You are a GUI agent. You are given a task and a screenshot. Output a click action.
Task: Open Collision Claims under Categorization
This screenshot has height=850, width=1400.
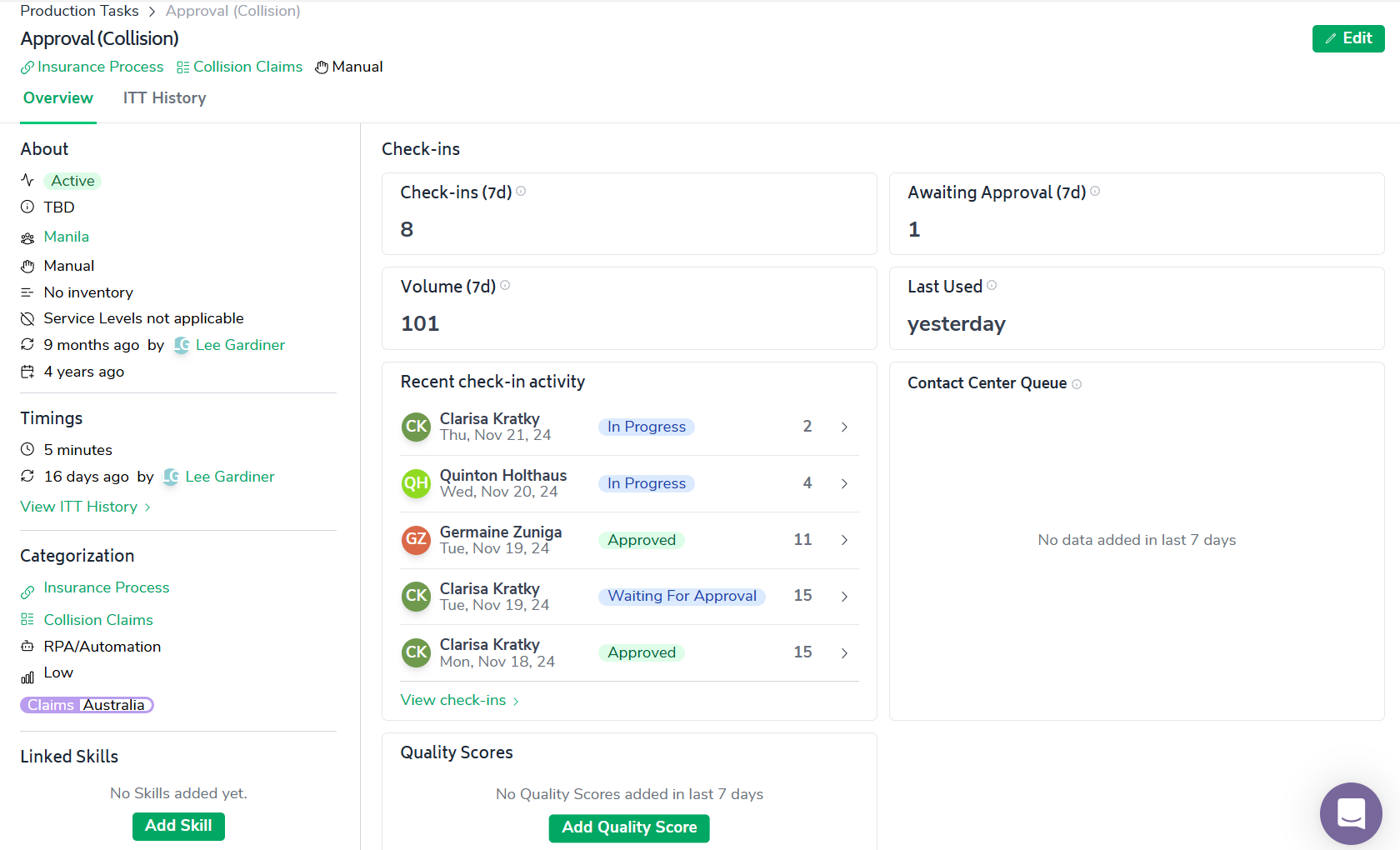click(98, 620)
